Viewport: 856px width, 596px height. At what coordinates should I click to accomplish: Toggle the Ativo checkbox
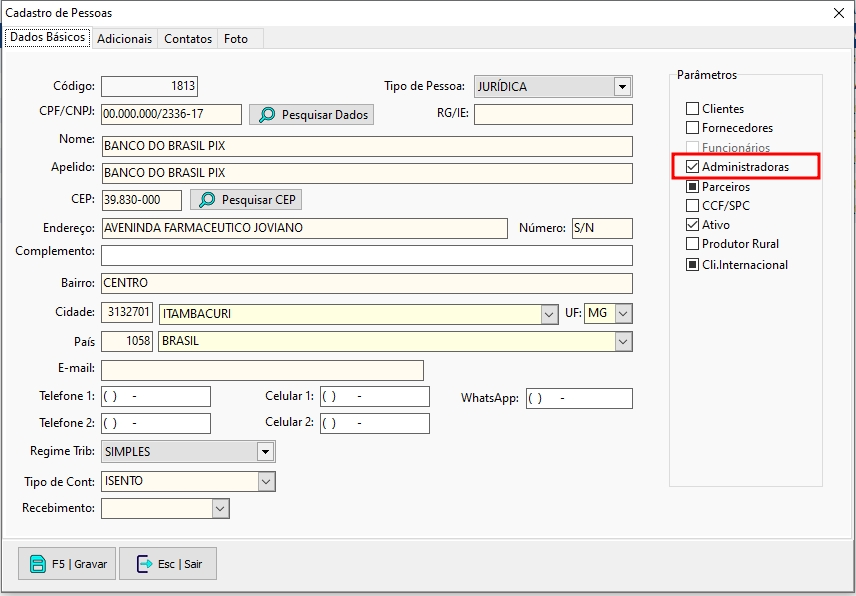click(692, 225)
